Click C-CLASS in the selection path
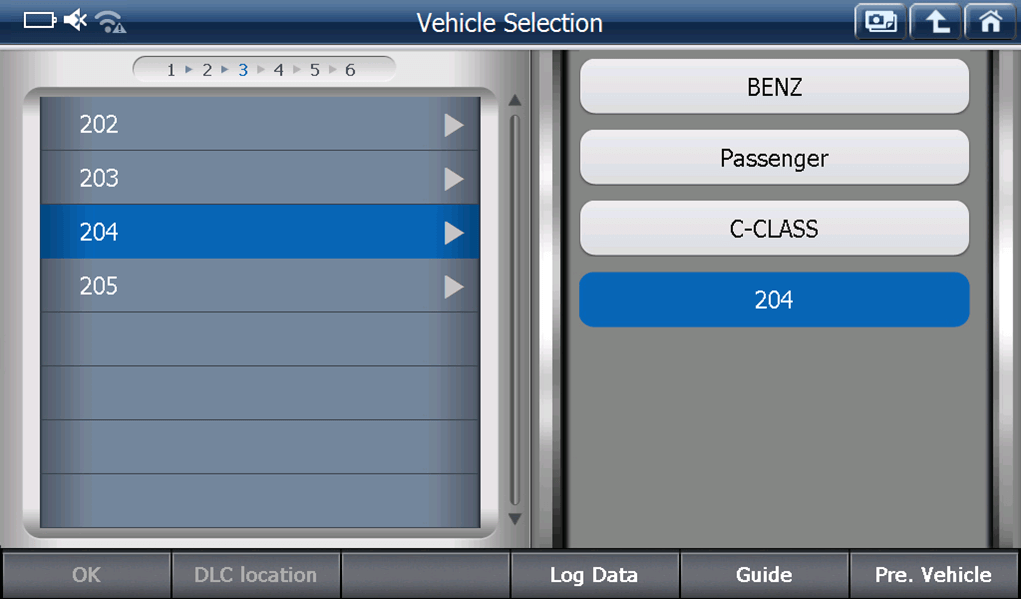This screenshot has width=1021, height=599. 774,229
